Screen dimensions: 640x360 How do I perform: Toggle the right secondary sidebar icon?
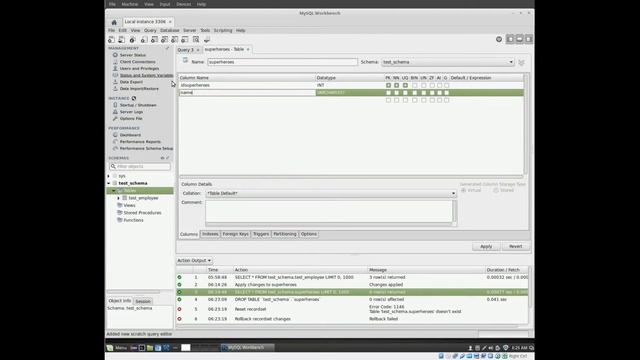click(529, 39)
